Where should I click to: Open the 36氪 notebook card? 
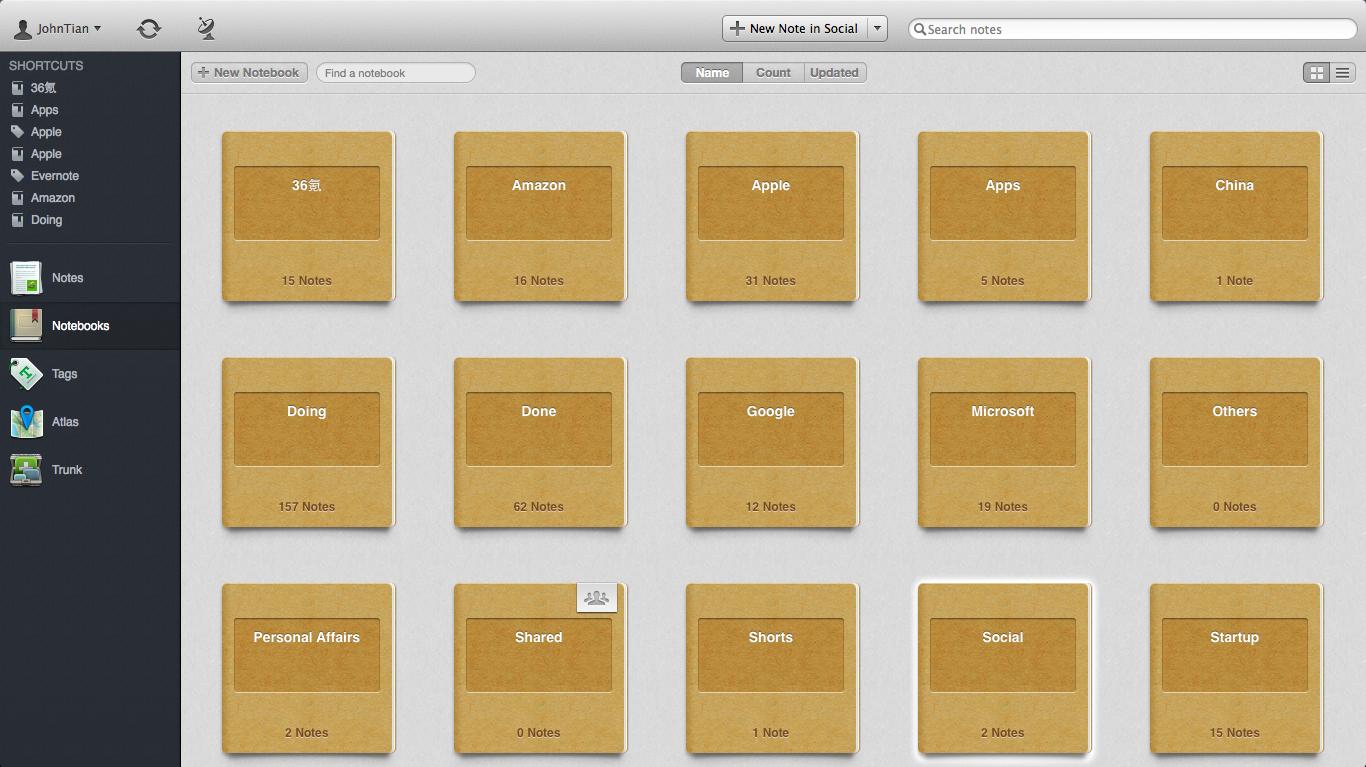(x=308, y=215)
